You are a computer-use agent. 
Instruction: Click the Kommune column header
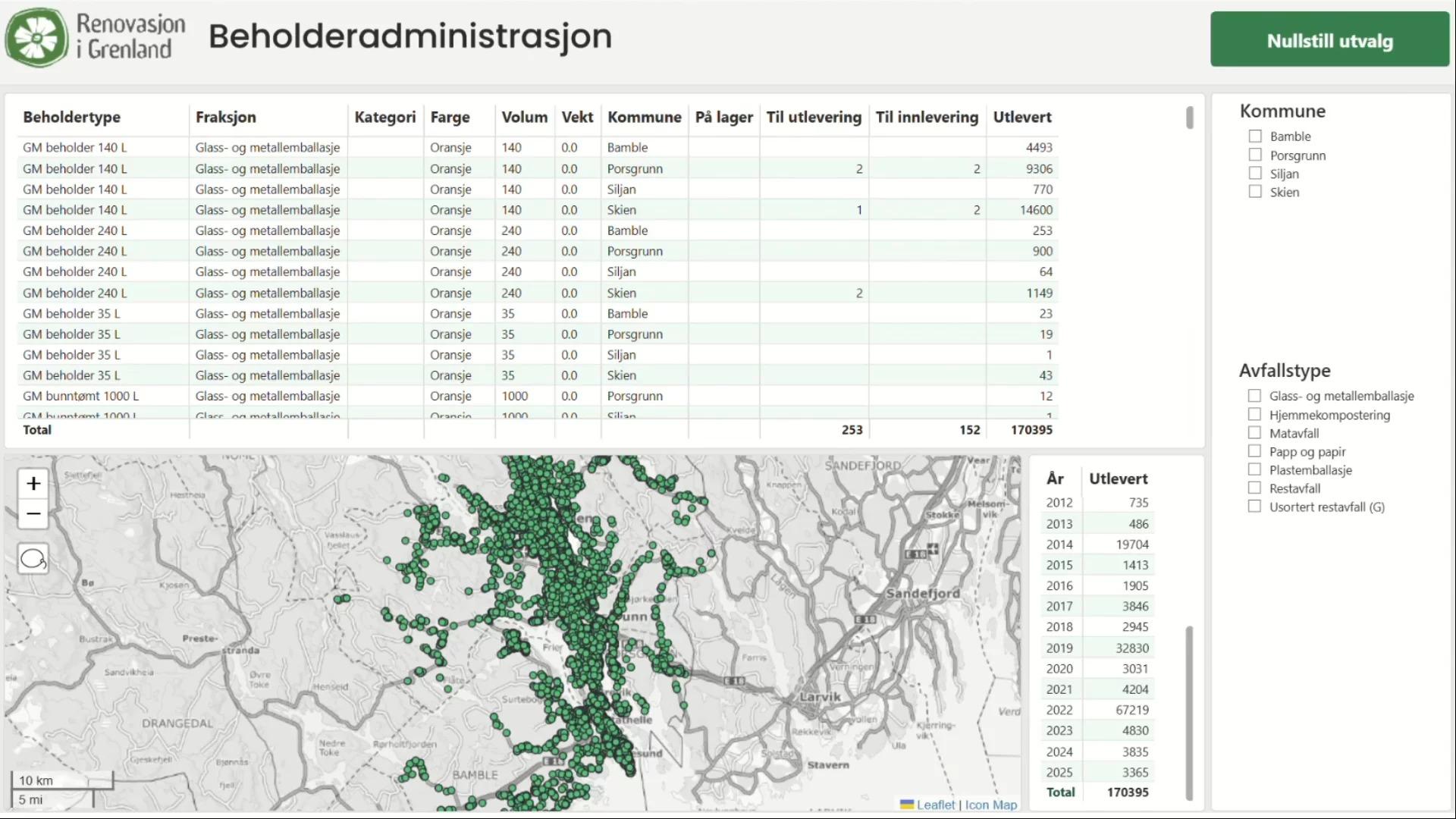coord(644,118)
